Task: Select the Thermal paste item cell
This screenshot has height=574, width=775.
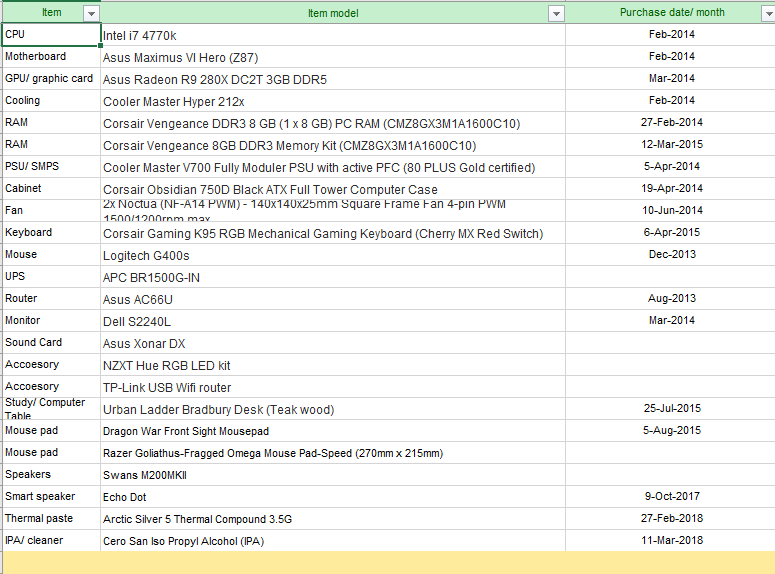Action: [x=51, y=519]
